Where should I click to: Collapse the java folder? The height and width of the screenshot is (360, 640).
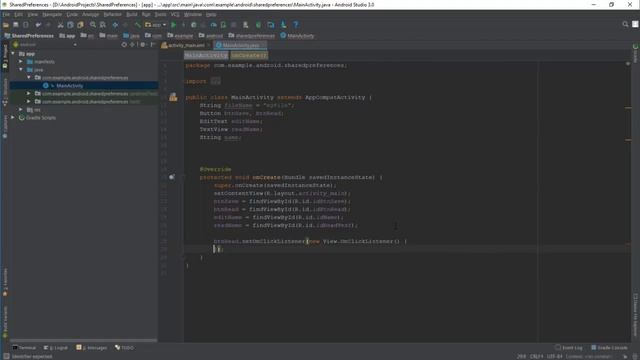click(21, 69)
